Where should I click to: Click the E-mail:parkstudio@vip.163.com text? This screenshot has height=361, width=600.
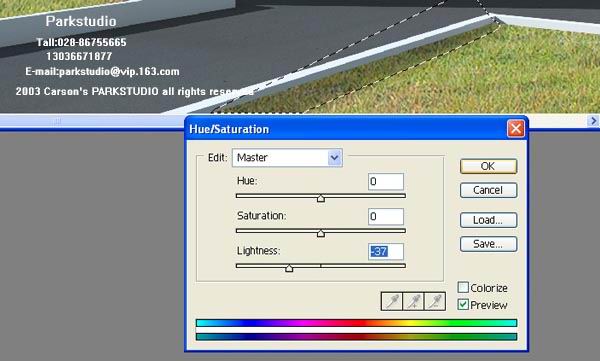[102, 72]
